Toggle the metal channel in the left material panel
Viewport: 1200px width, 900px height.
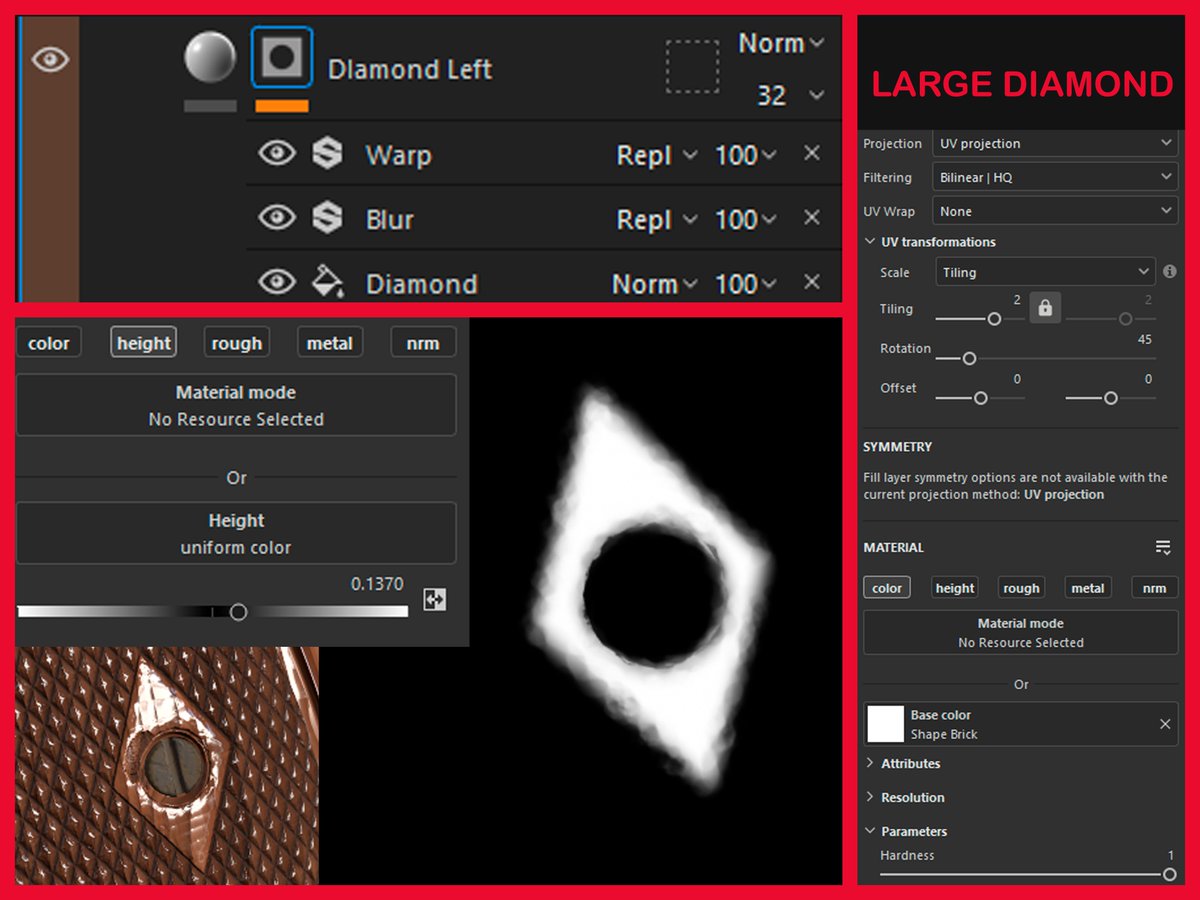click(330, 343)
